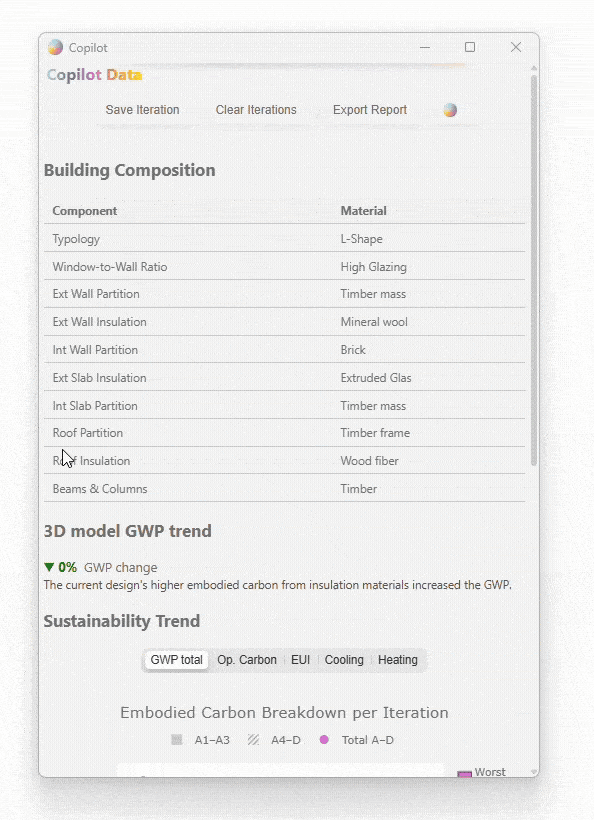Screen dimensions: 594x820
Task: Click the colorful orb icon beside Export Report
Action: click(x=450, y=110)
